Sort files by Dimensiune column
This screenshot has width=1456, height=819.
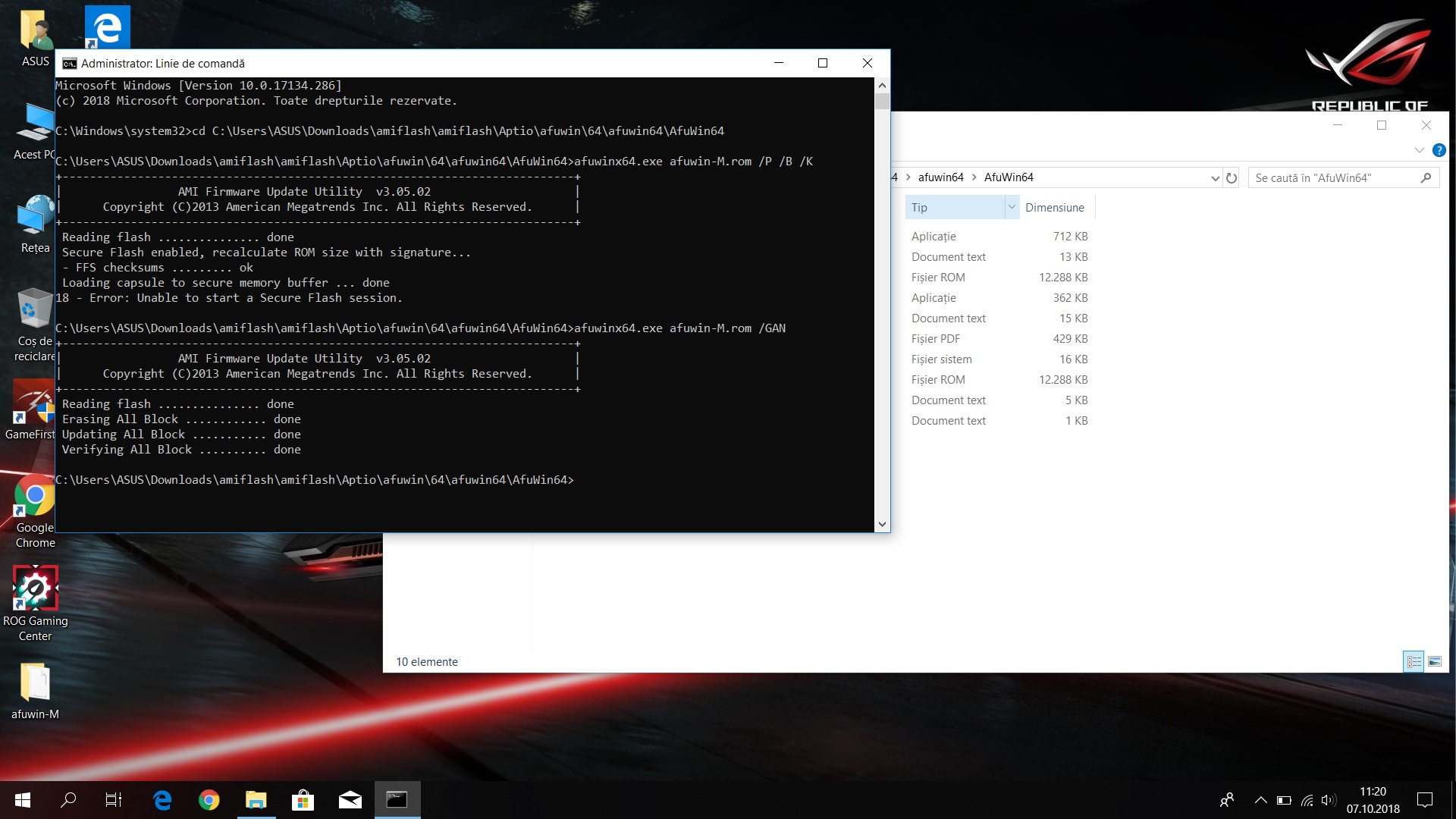click(x=1057, y=208)
